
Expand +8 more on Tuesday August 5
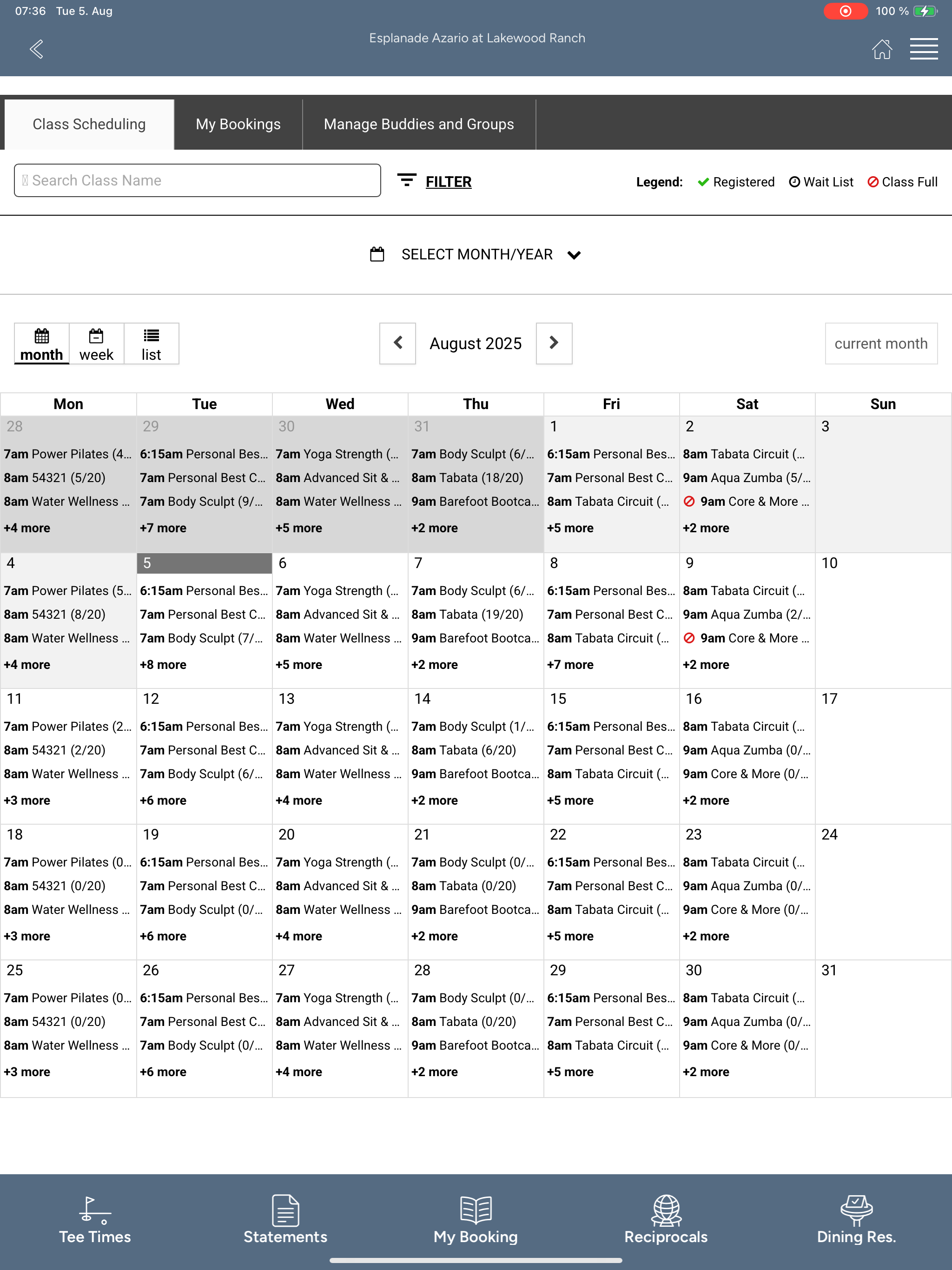click(163, 664)
